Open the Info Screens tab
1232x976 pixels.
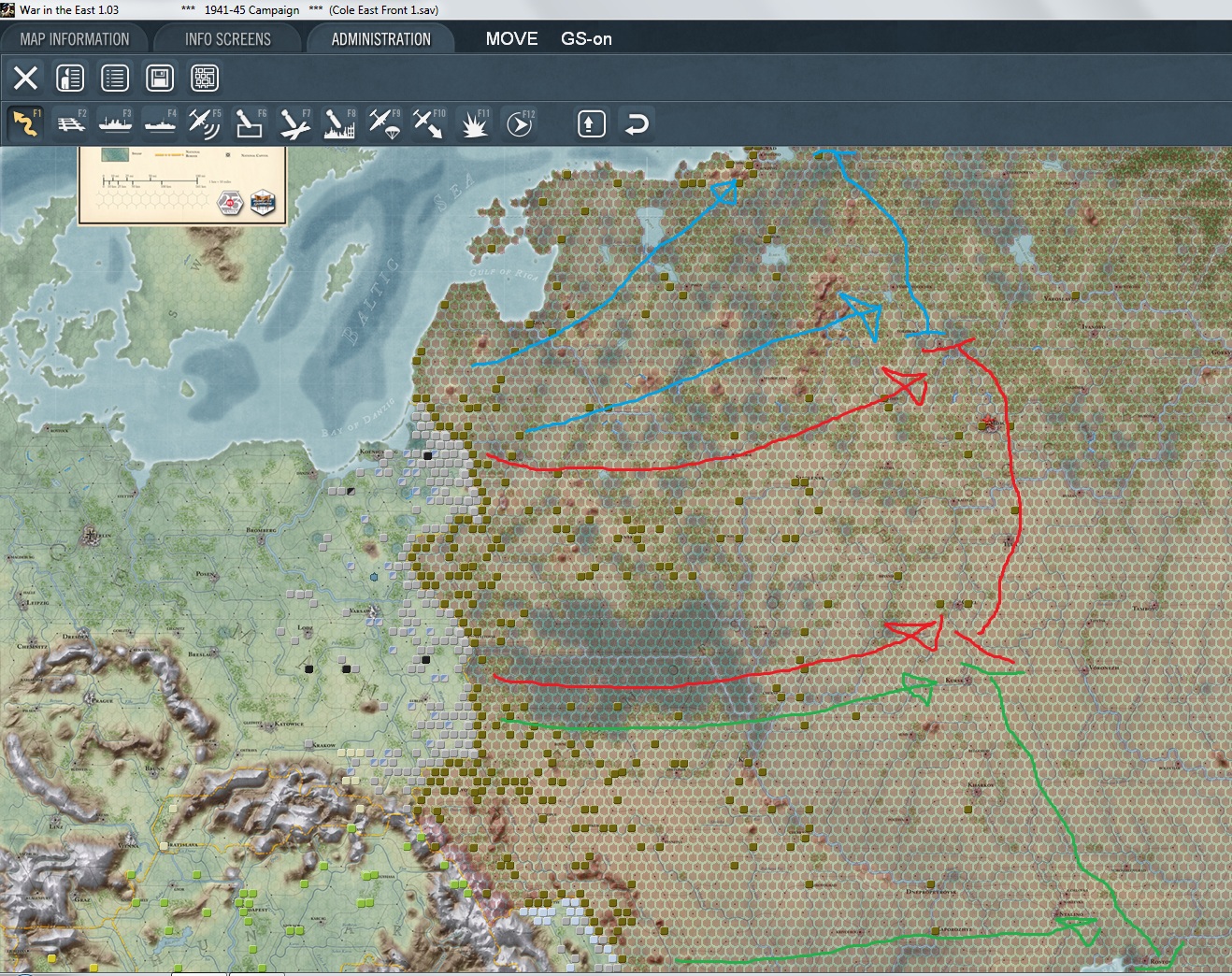(x=228, y=39)
